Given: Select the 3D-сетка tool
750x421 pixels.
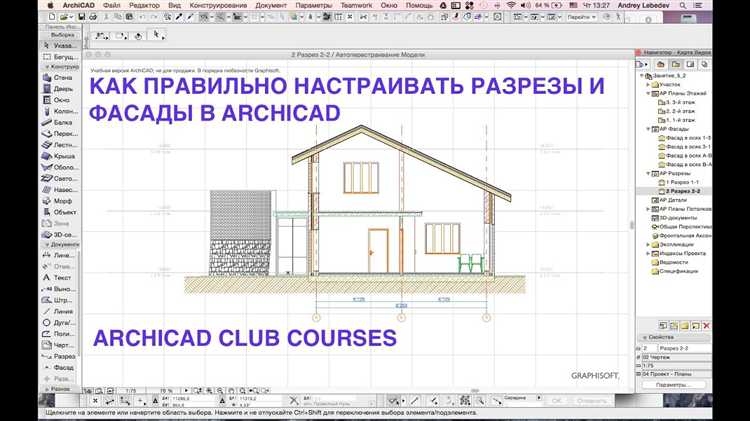Looking at the screenshot, I should tap(58, 234).
